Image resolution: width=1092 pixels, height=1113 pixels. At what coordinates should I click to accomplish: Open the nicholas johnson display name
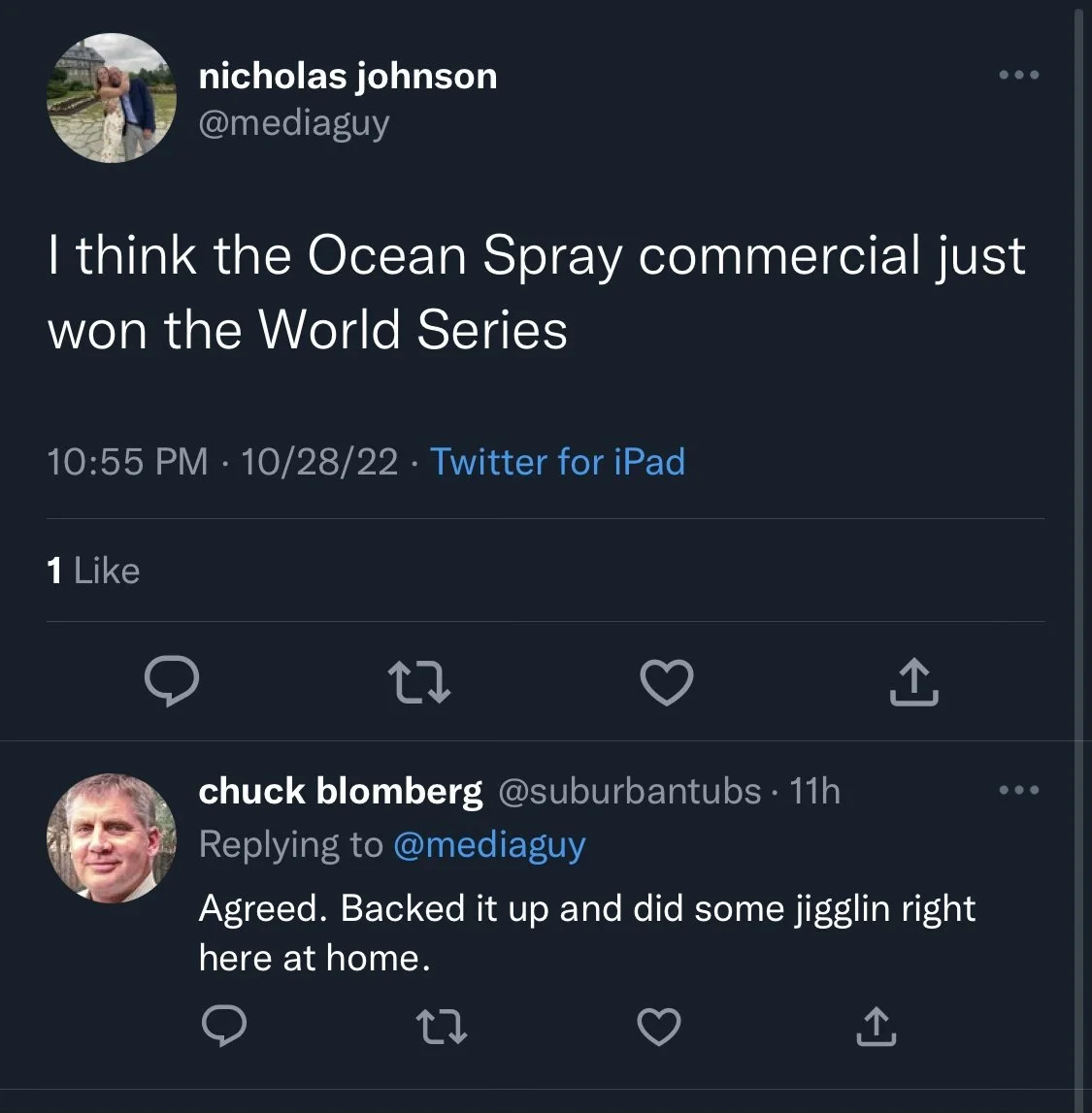(347, 76)
